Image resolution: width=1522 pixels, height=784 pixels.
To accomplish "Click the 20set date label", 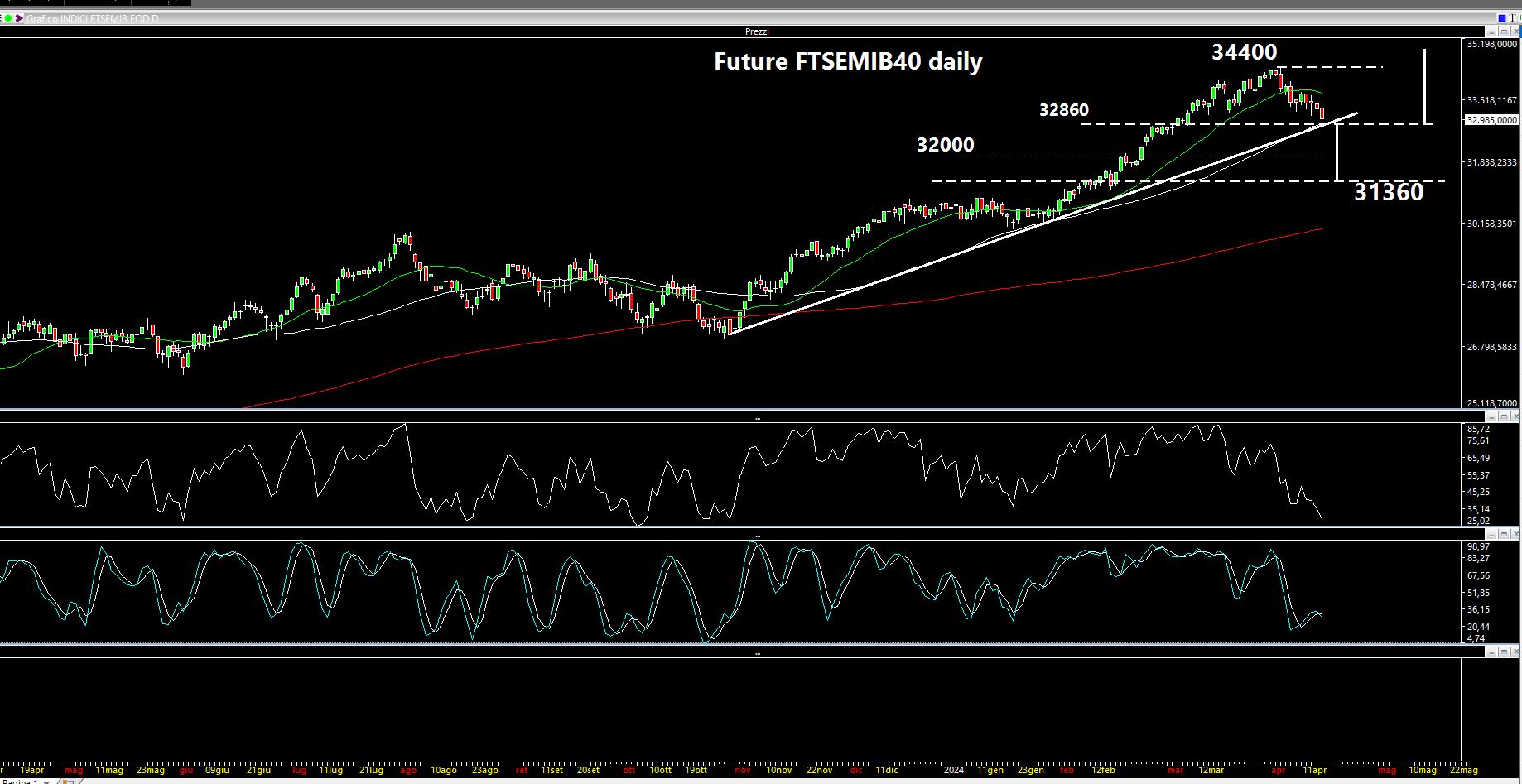I will pos(588,770).
